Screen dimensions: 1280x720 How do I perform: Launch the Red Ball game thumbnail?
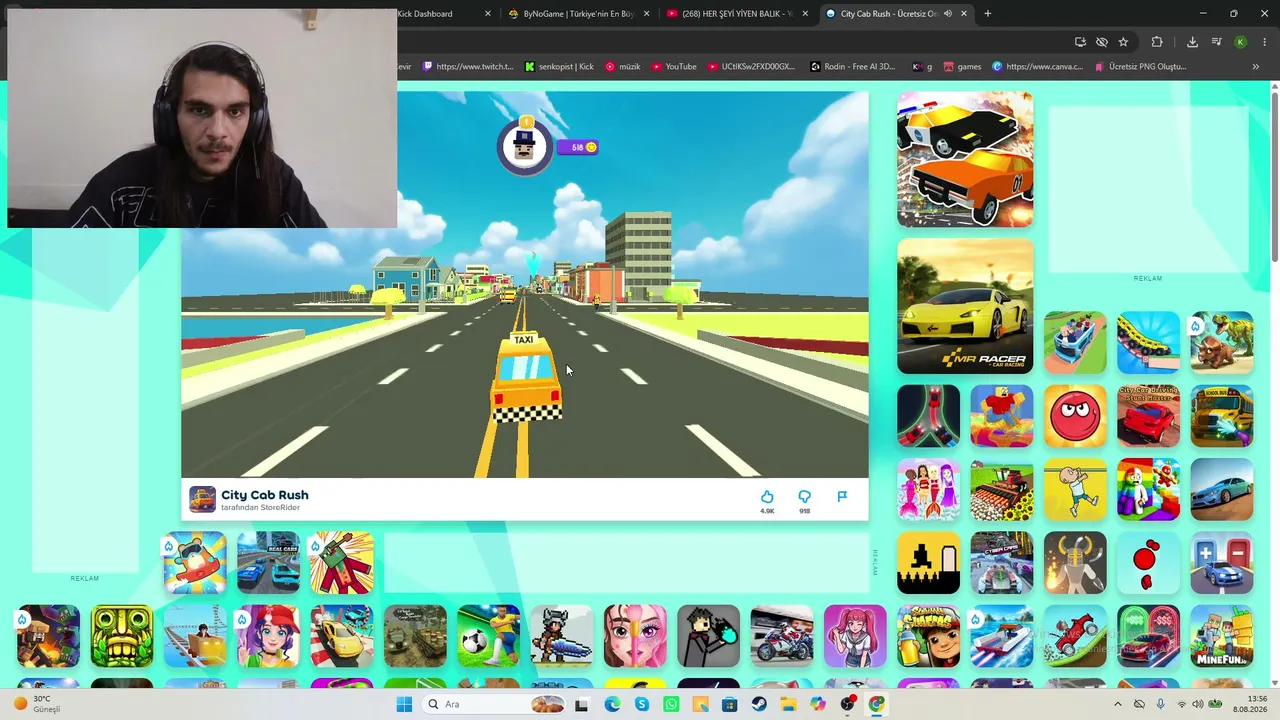pos(1075,416)
